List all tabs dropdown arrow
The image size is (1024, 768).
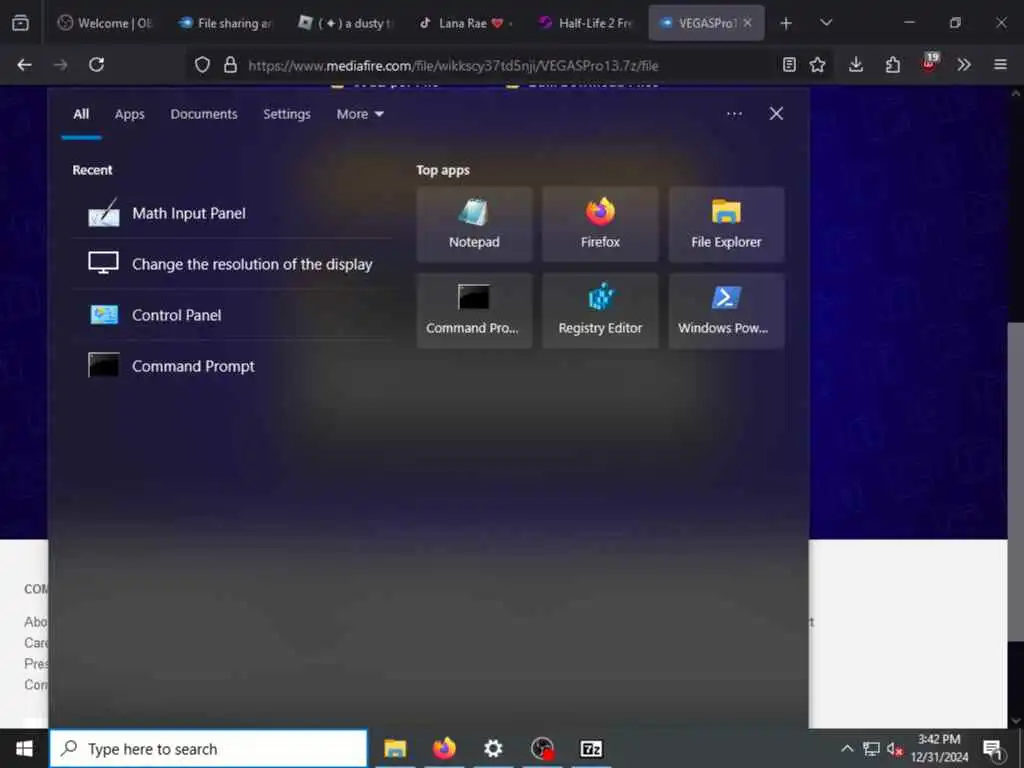click(x=825, y=23)
